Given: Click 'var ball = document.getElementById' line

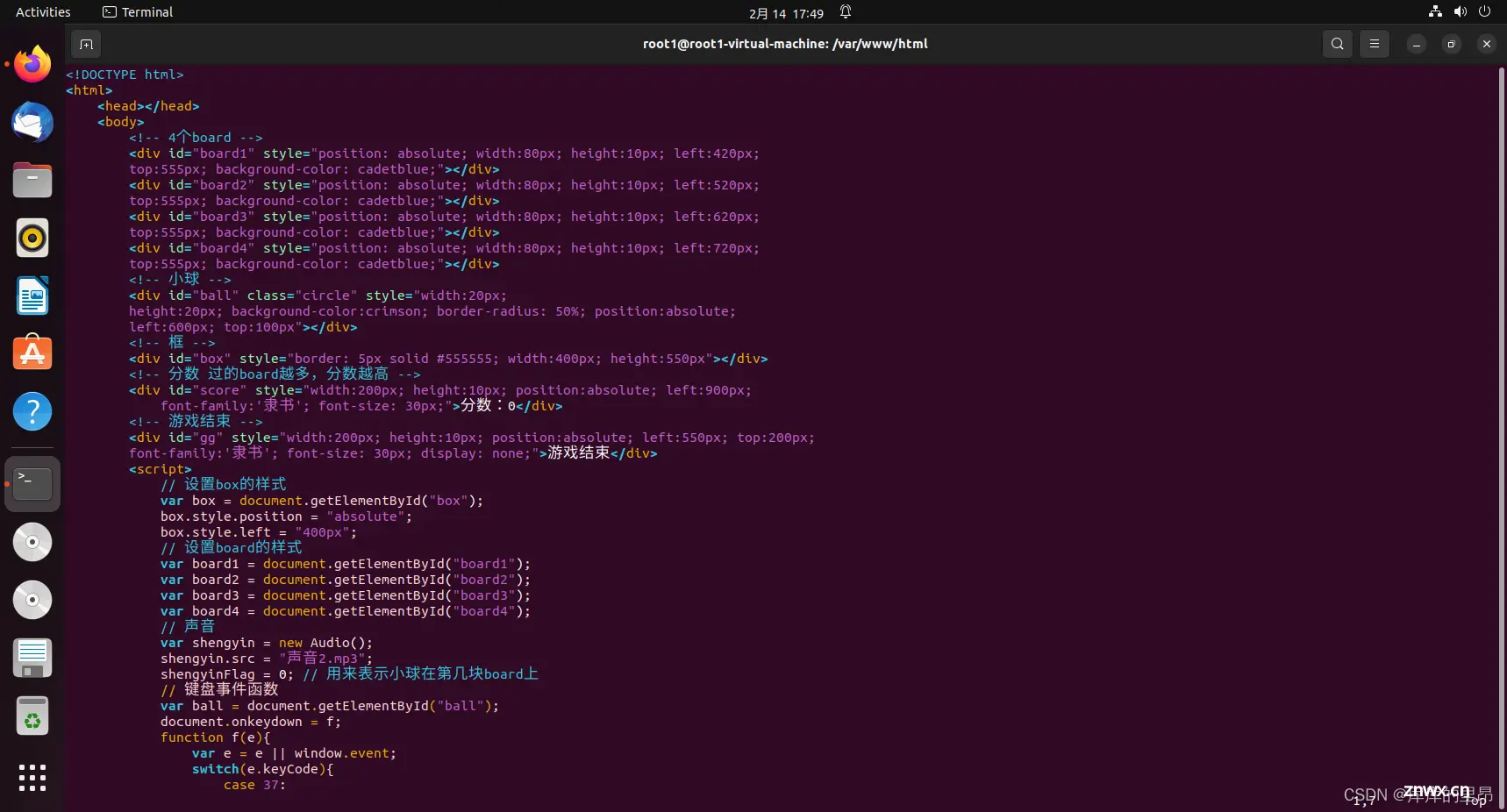Looking at the screenshot, I should pyautogui.click(x=330, y=706).
